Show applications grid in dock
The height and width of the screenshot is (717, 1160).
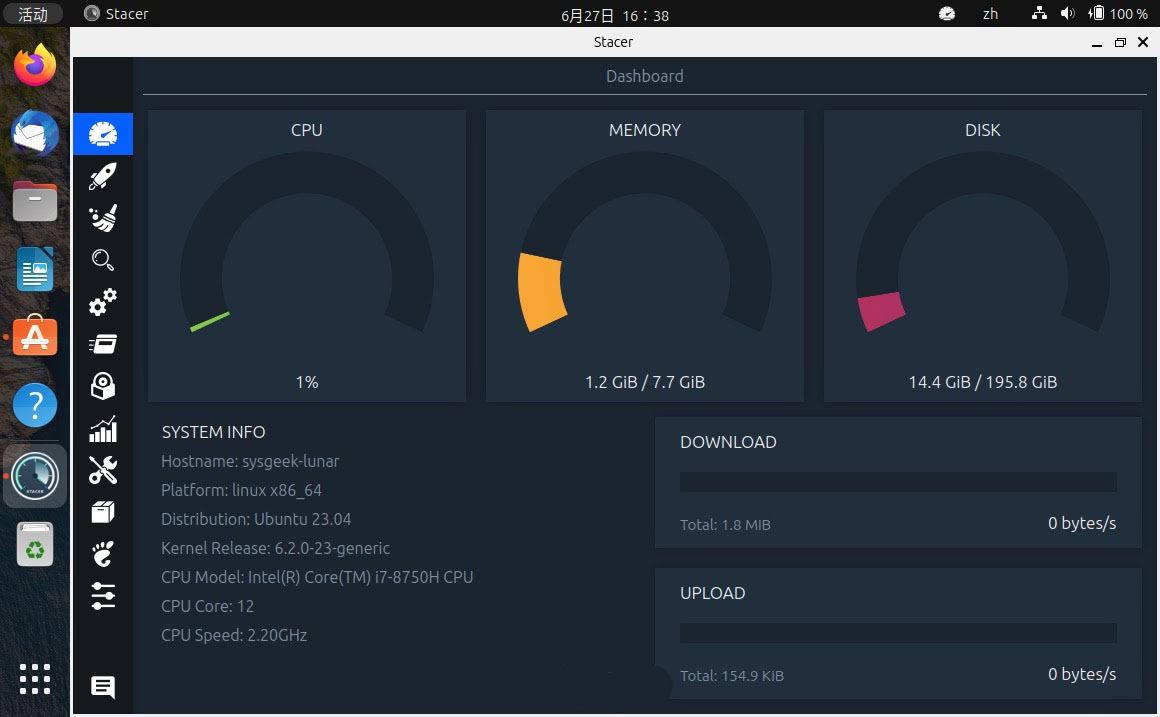coord(35,678)
